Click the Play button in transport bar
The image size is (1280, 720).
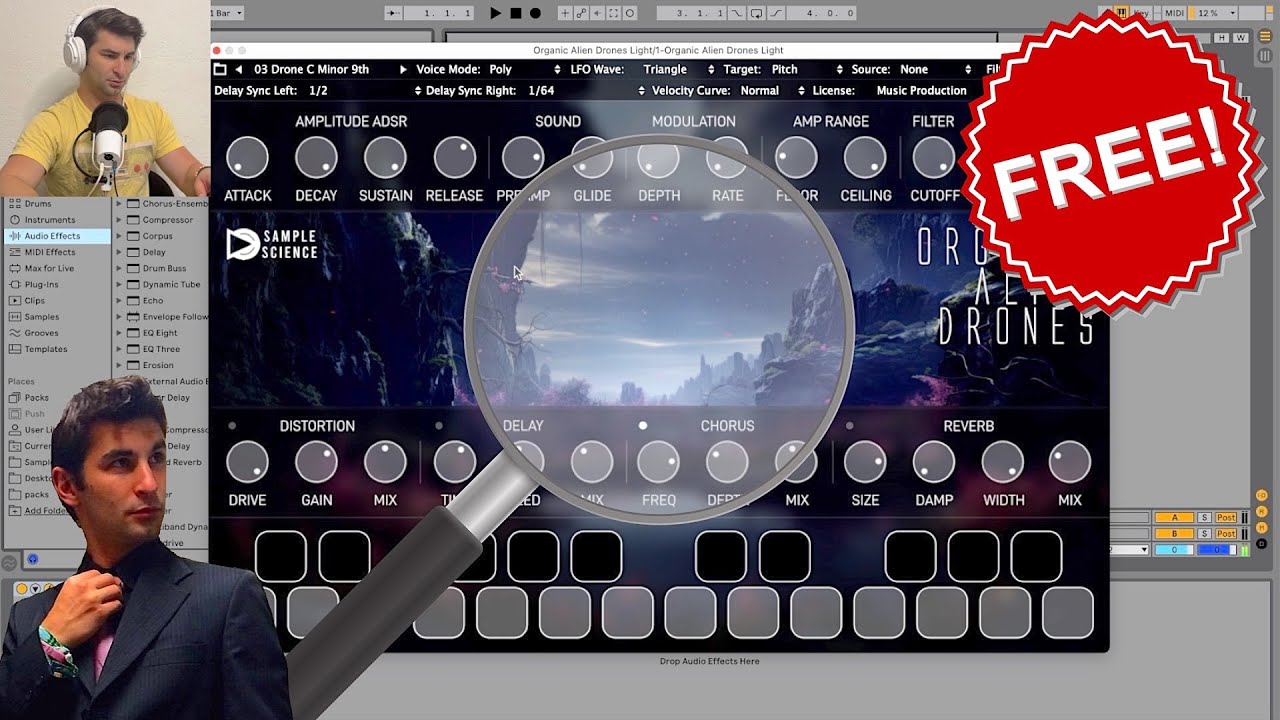(x=496, y=13)
